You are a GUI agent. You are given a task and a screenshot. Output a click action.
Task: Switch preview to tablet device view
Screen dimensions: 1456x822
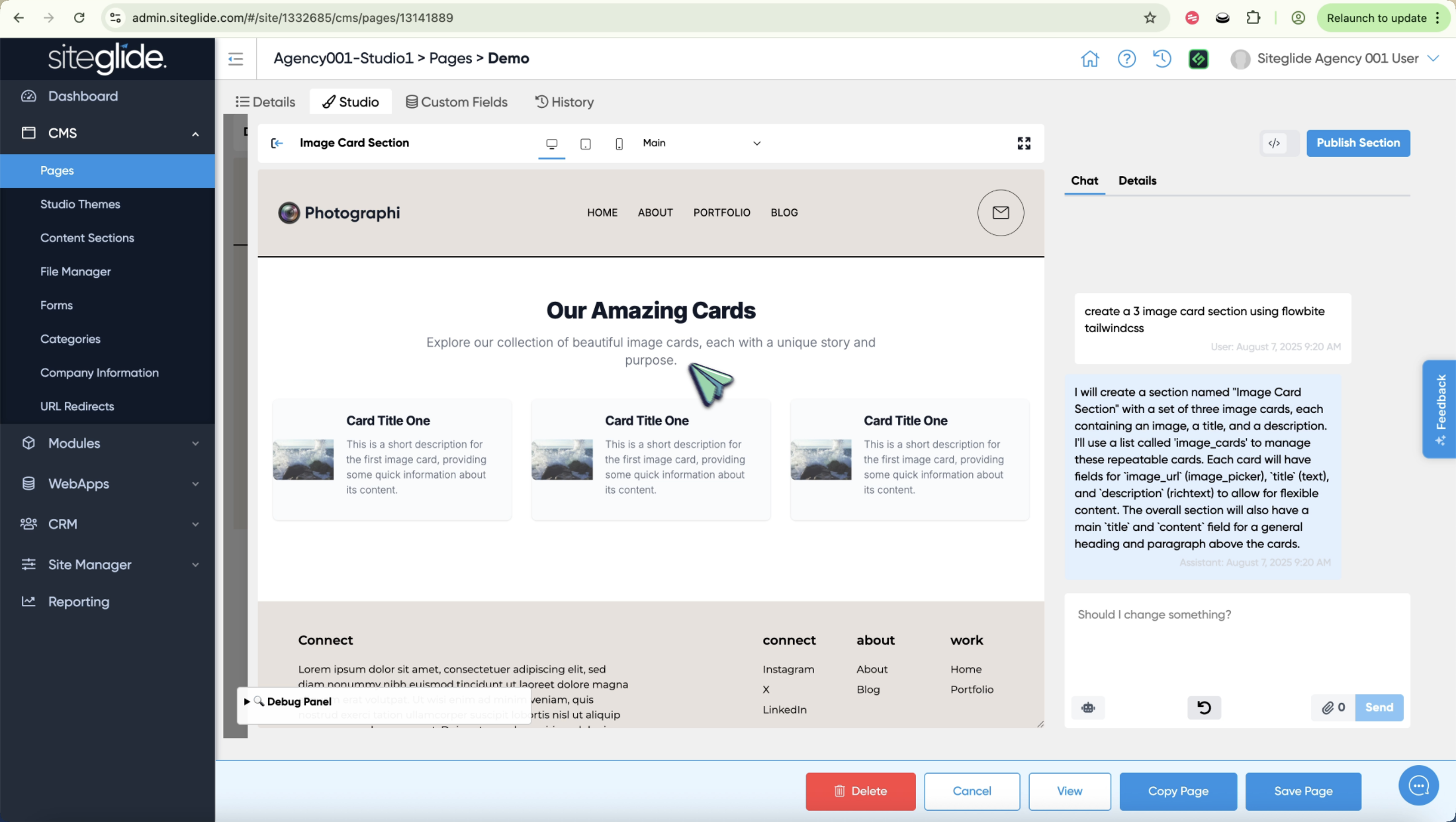point(585,144)
